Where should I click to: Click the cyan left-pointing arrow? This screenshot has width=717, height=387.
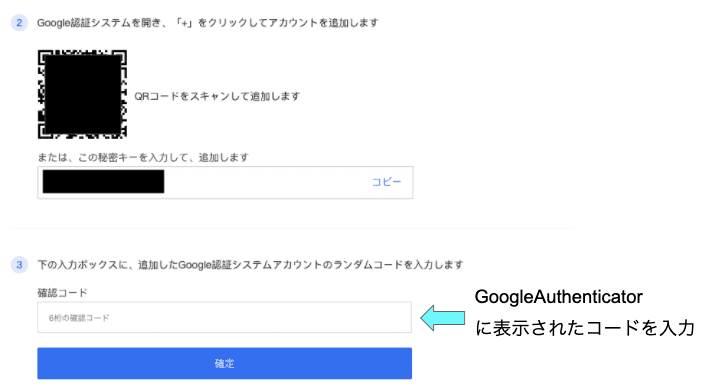tap(443, 318)
